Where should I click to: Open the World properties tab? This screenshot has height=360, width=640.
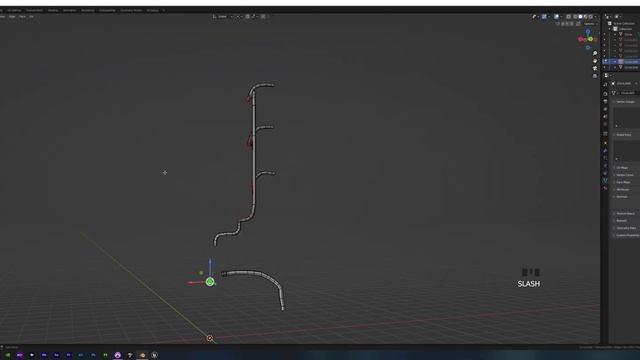(605, 124)
